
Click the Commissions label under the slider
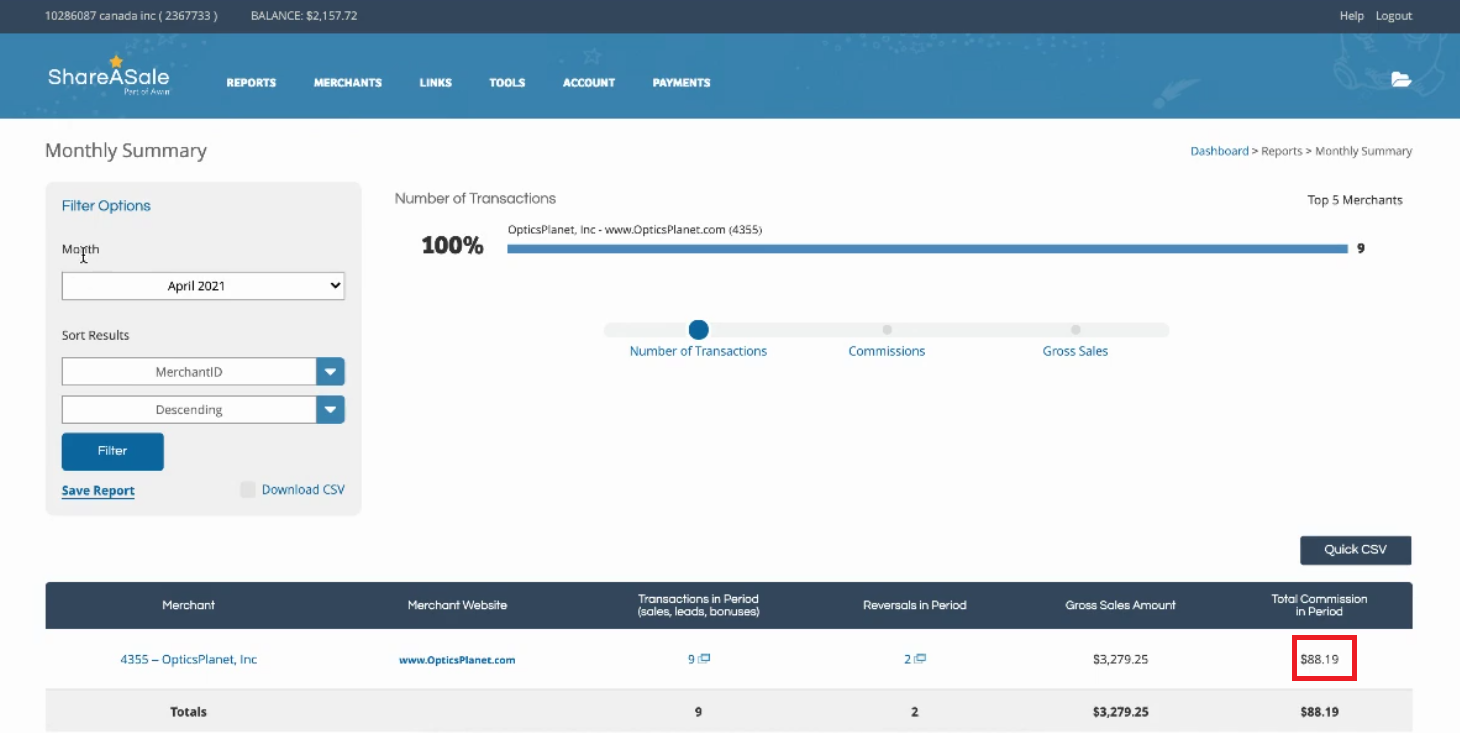[886, 351]
